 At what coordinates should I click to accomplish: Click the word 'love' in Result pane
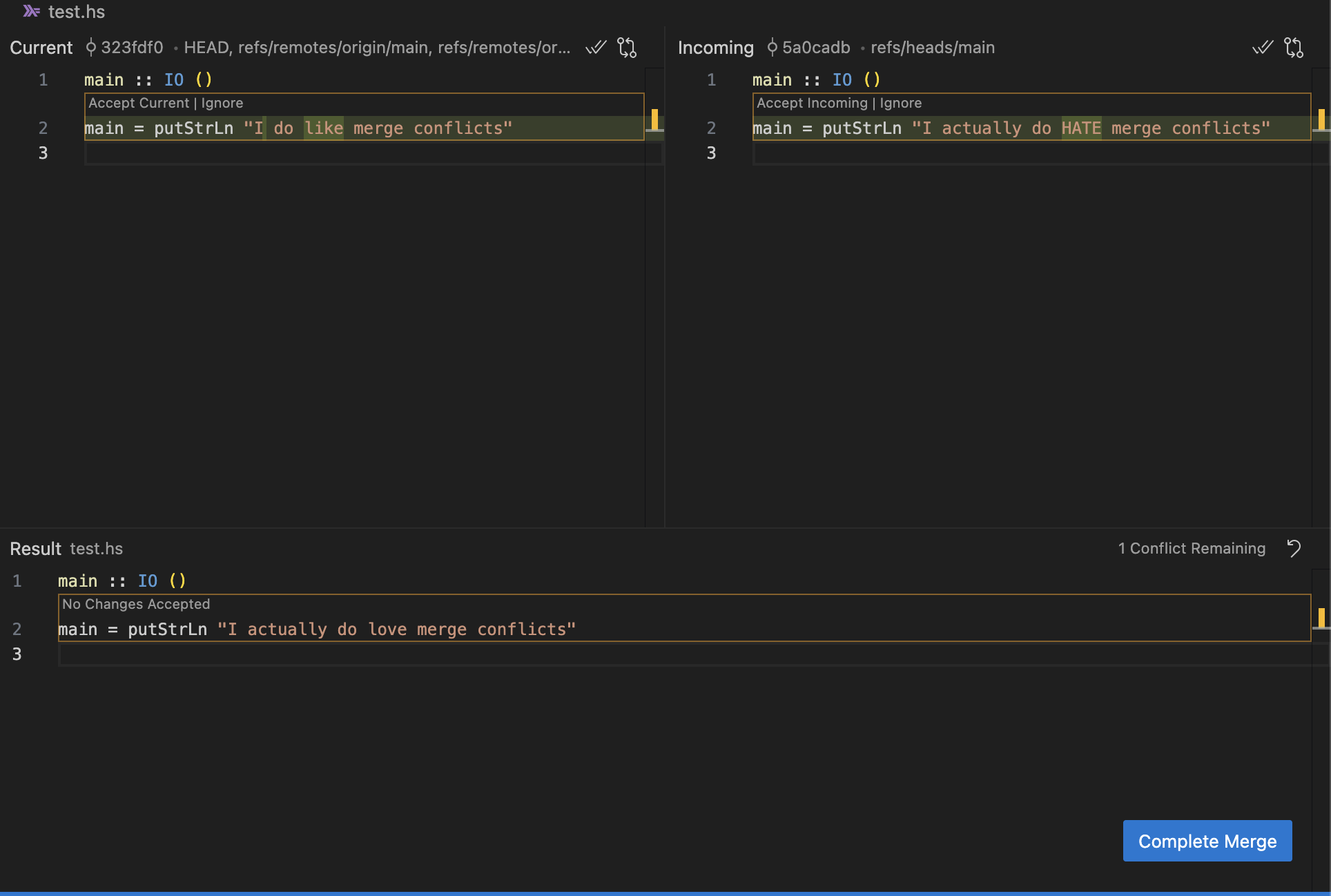tap(387, 630)
